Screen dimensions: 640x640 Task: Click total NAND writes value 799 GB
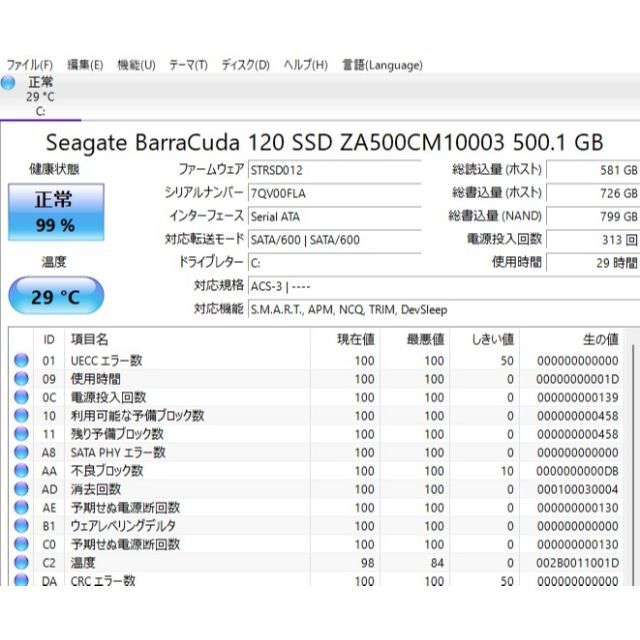(x=593, y=216)
